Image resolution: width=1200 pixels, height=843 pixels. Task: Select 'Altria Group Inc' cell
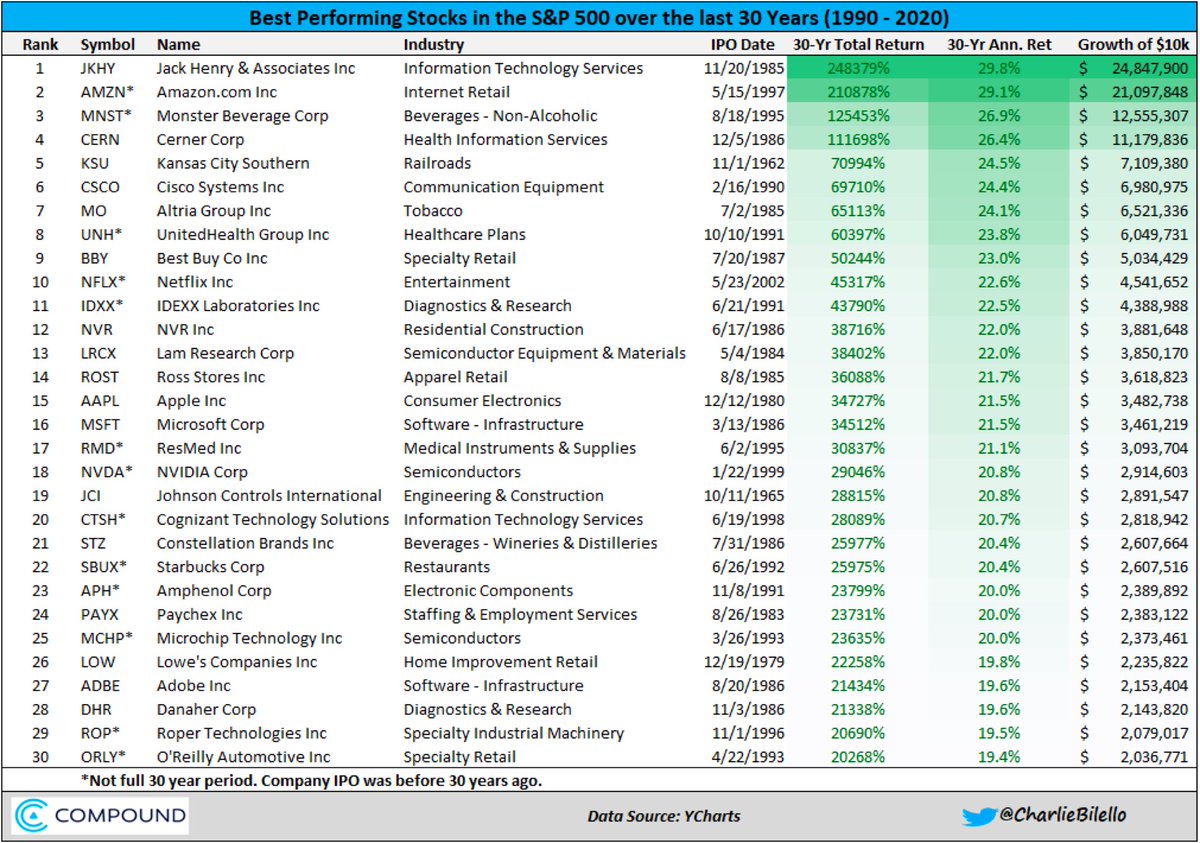214,211
